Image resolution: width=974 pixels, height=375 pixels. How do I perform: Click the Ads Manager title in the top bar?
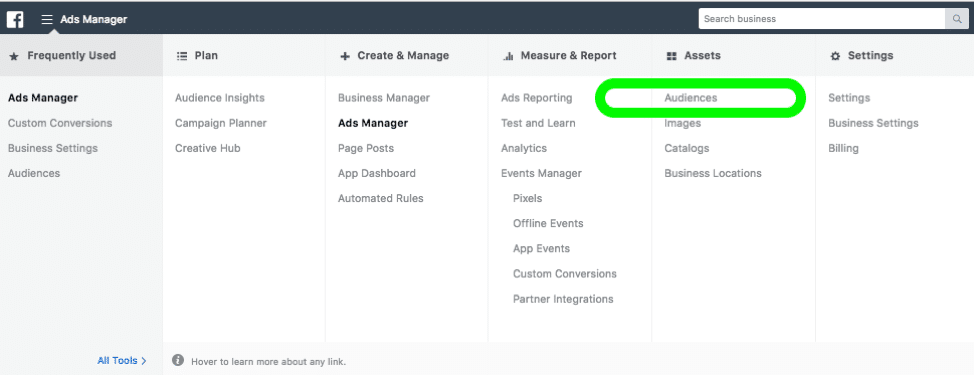point(94,19)
